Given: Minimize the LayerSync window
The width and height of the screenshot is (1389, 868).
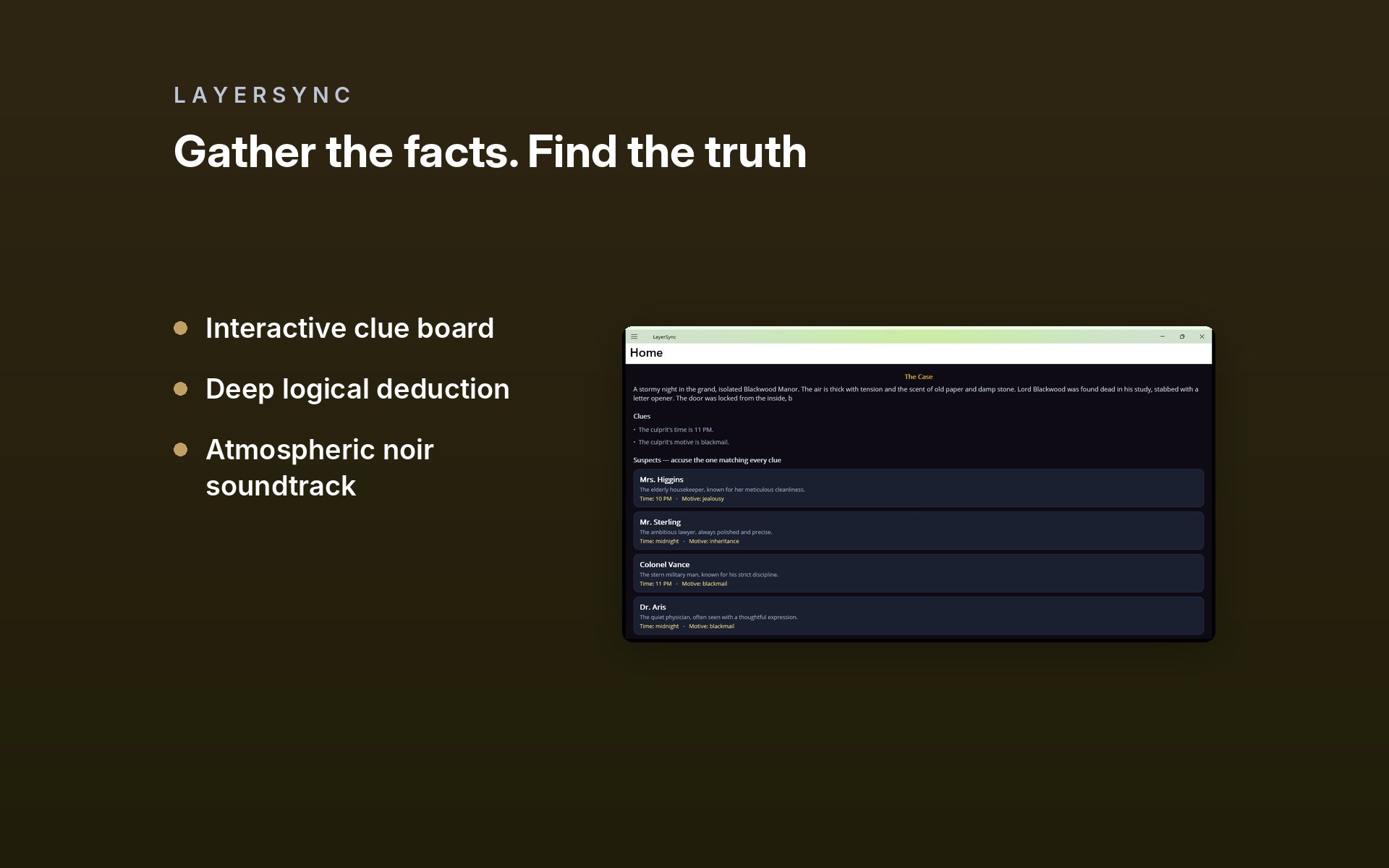Looking at the screenshot, I should tap(1163, 336).
